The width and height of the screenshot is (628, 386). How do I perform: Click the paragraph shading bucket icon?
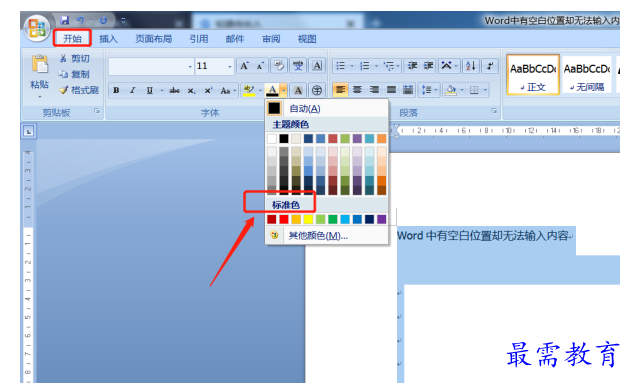[x=451, y=90]
